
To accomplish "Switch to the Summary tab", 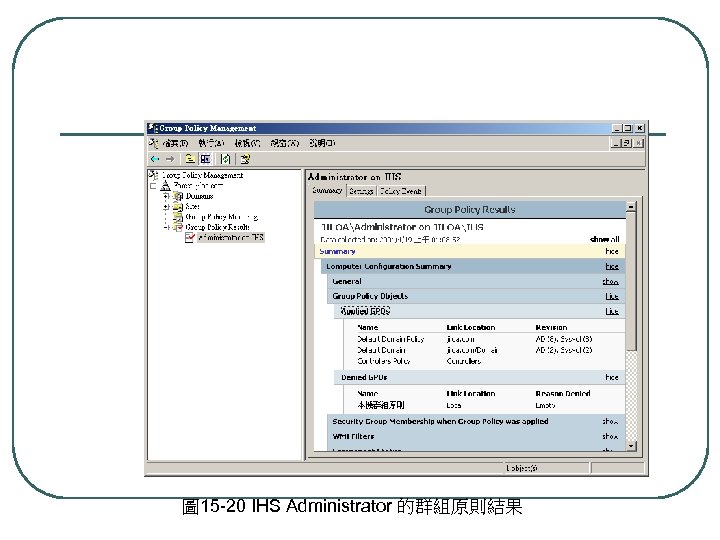I will pos(327,190).
